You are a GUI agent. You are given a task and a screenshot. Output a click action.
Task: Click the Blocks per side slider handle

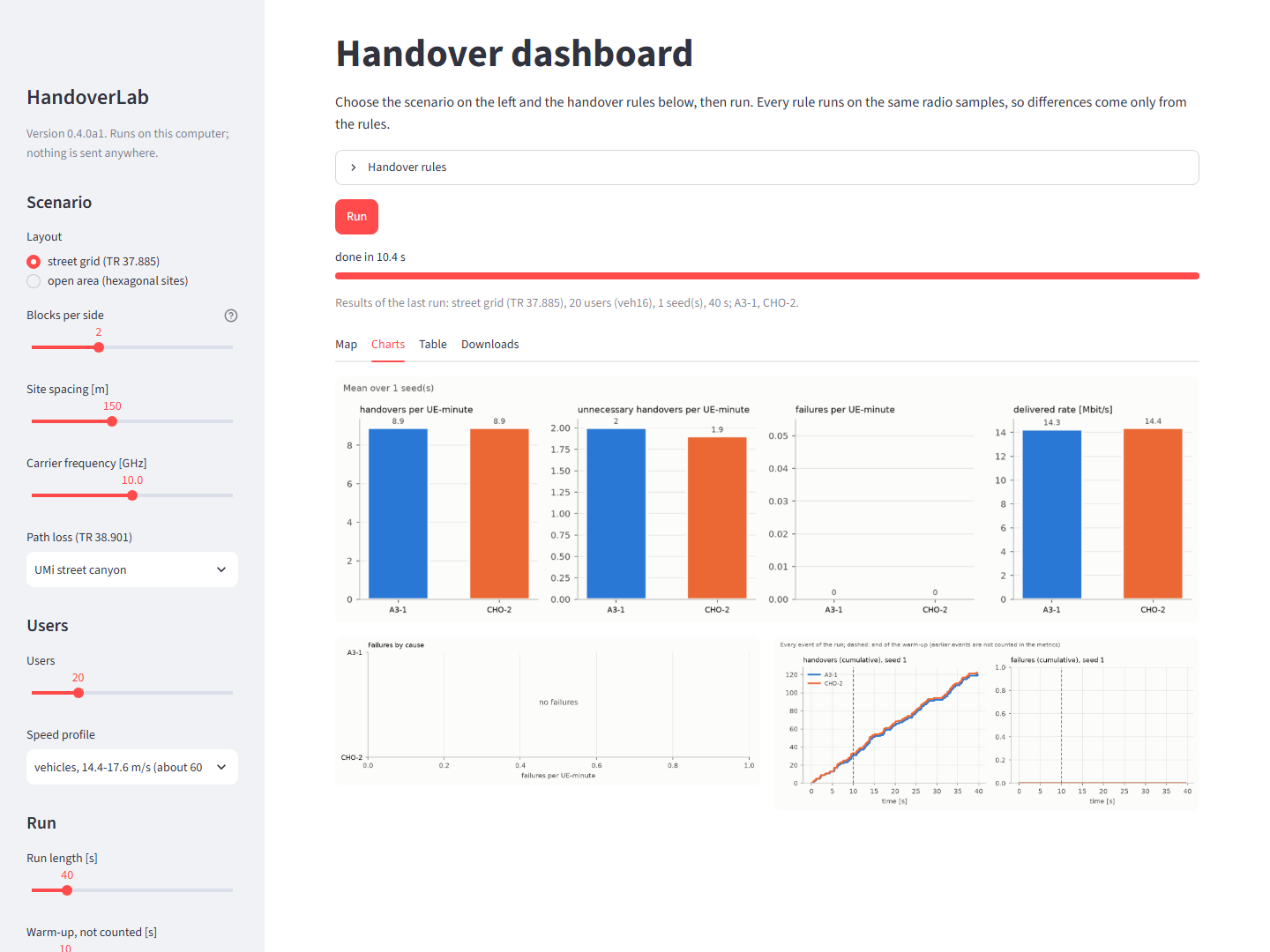pos(99,347)
